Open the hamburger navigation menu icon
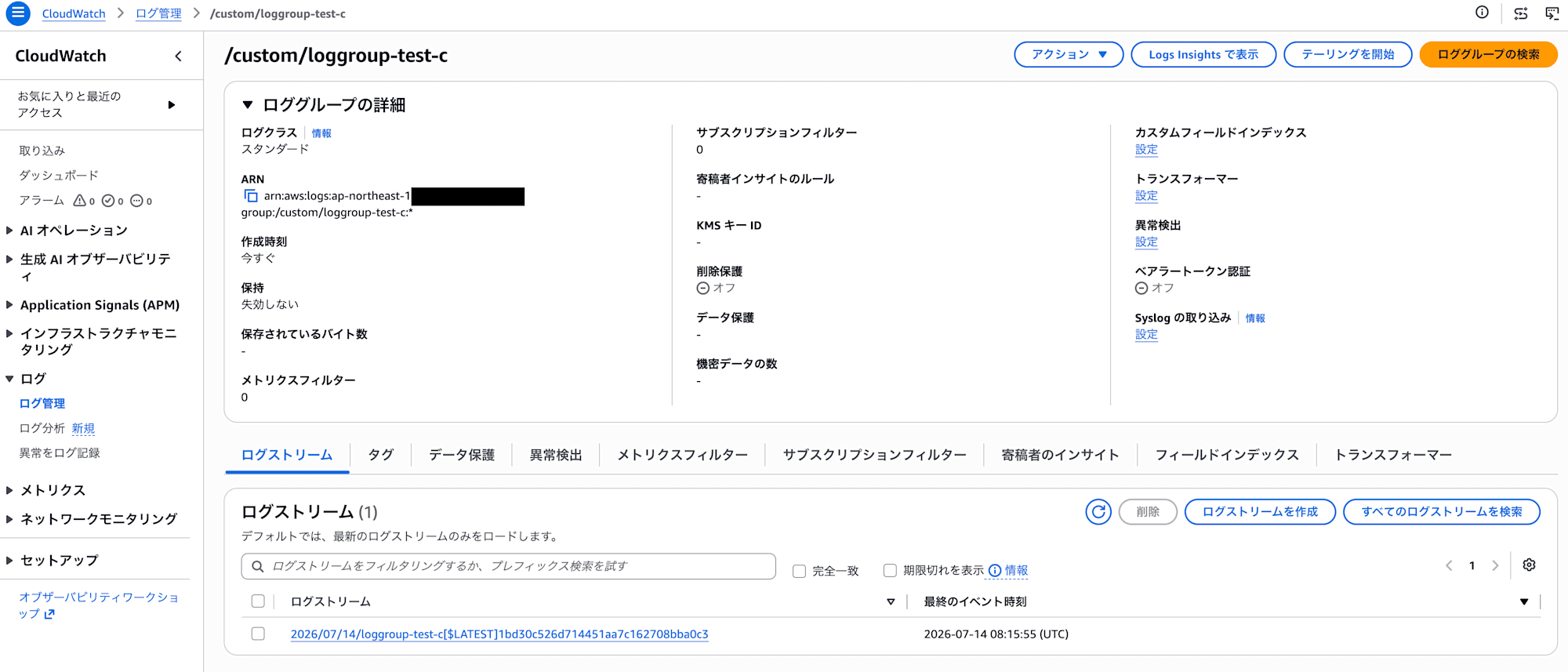 point(17,13)
